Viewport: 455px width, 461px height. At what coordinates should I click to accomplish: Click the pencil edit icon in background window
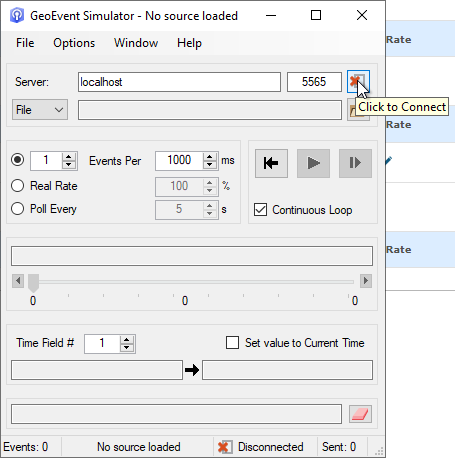[389, 161]
